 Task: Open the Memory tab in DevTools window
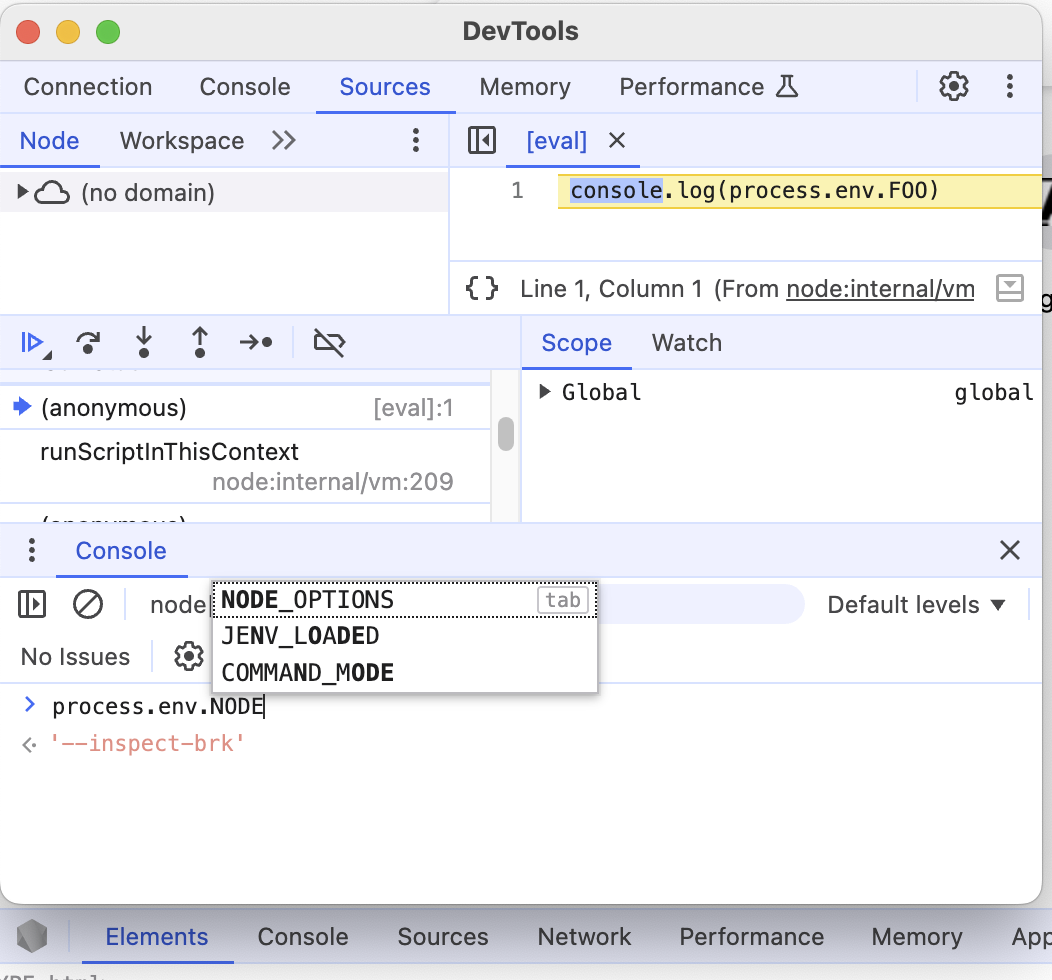coord(525,87)
